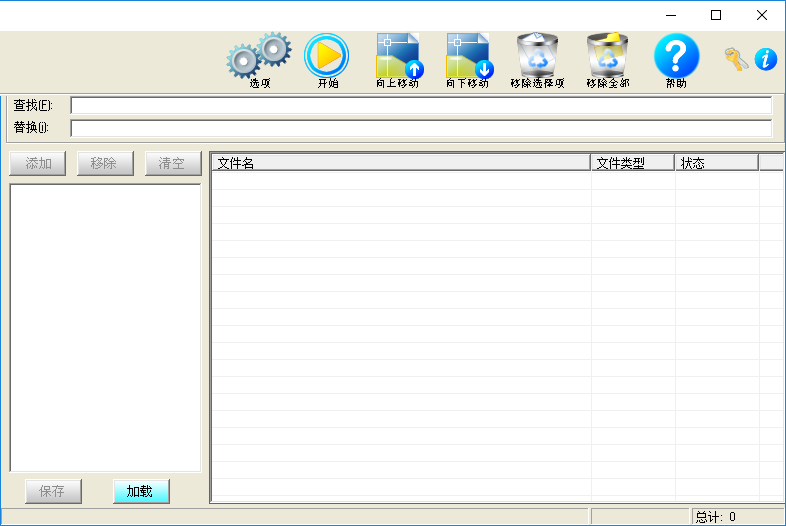
Task: Remove selected items using 移除选择项 bin
Action: coord(537,59)
